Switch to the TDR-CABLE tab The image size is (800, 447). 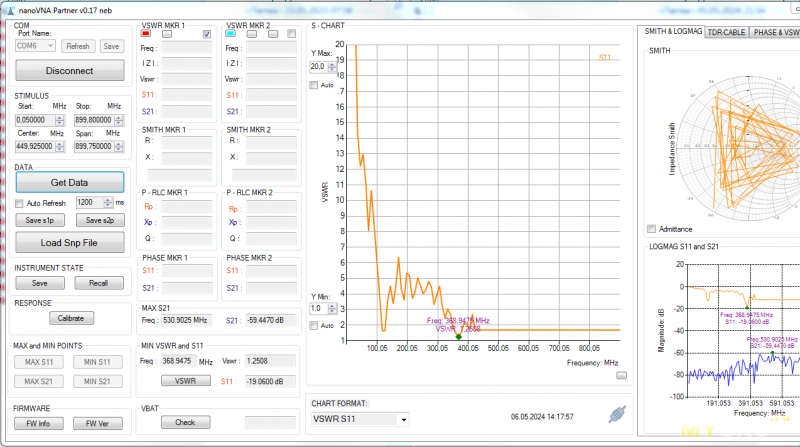click(727, 32)
